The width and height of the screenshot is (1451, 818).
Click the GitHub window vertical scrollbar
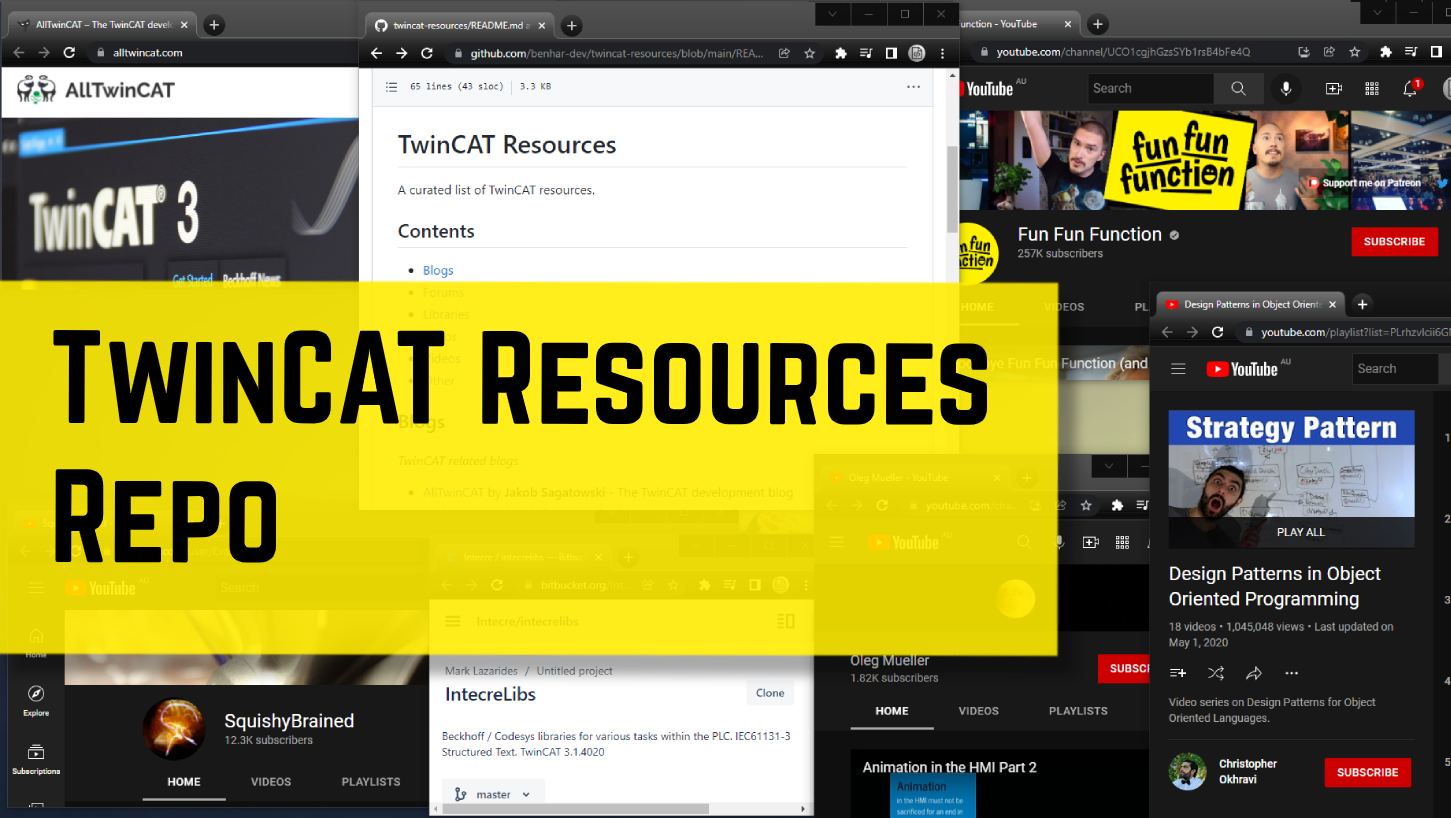pos(952,188)
